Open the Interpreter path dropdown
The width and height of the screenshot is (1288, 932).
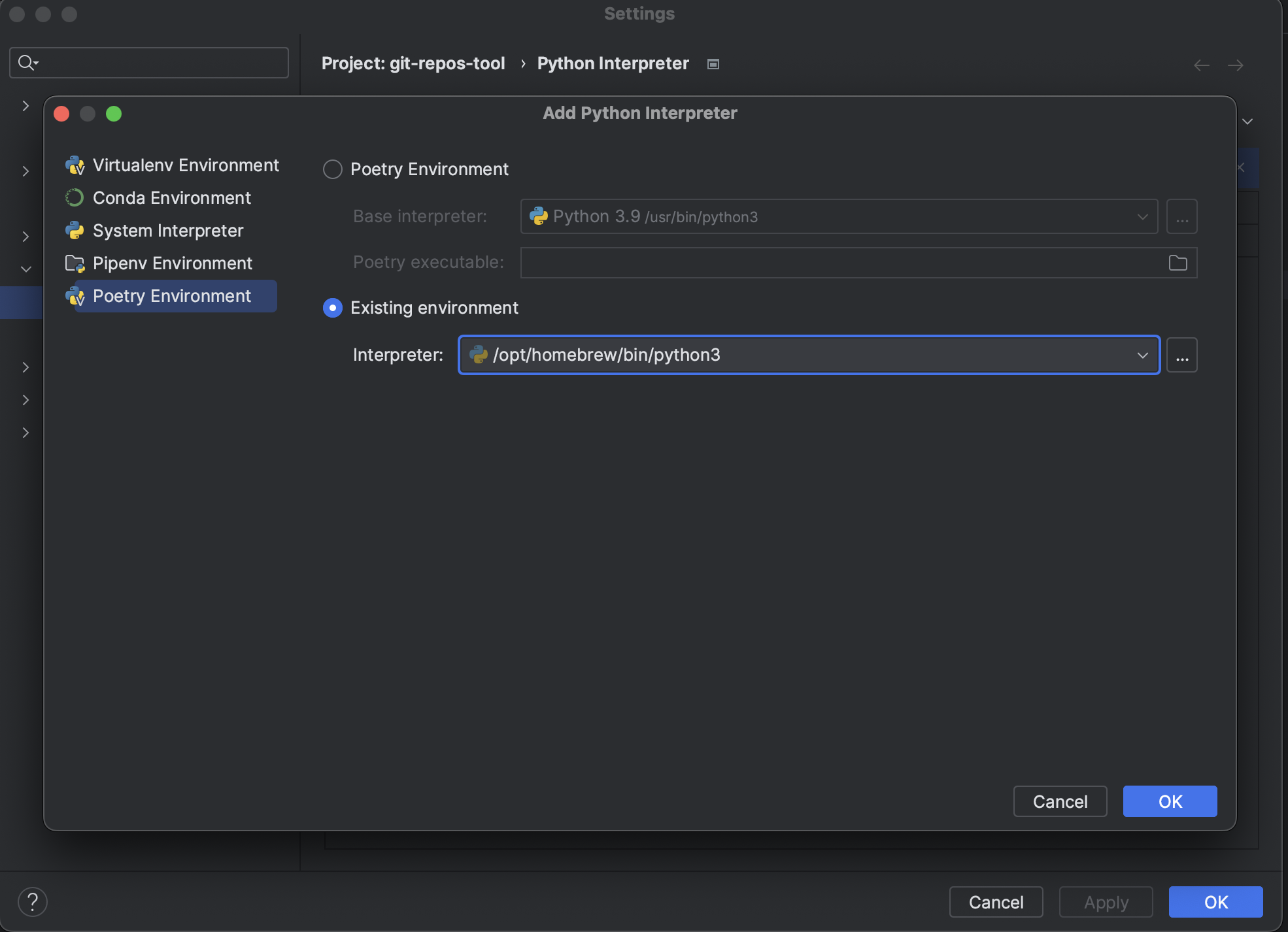pos(1142,356)
